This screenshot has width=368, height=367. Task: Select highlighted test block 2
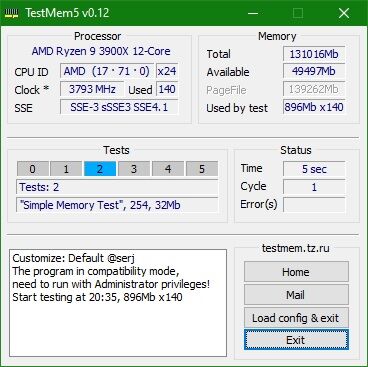100,169
